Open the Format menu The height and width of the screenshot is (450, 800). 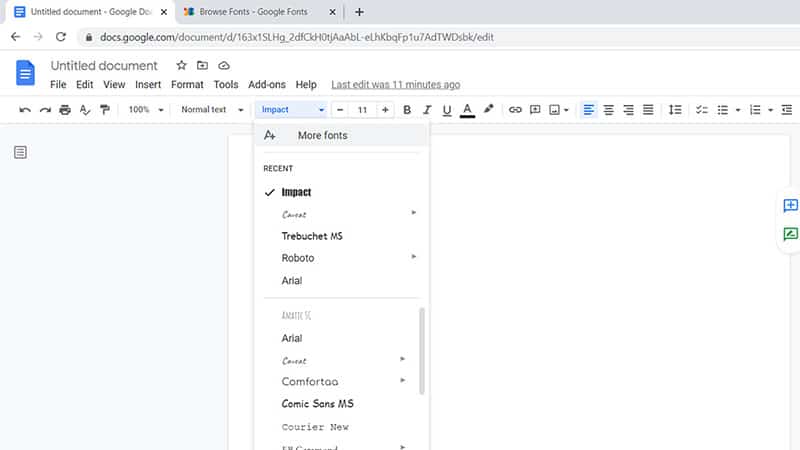pyautogui.click(x=187, y=85)
